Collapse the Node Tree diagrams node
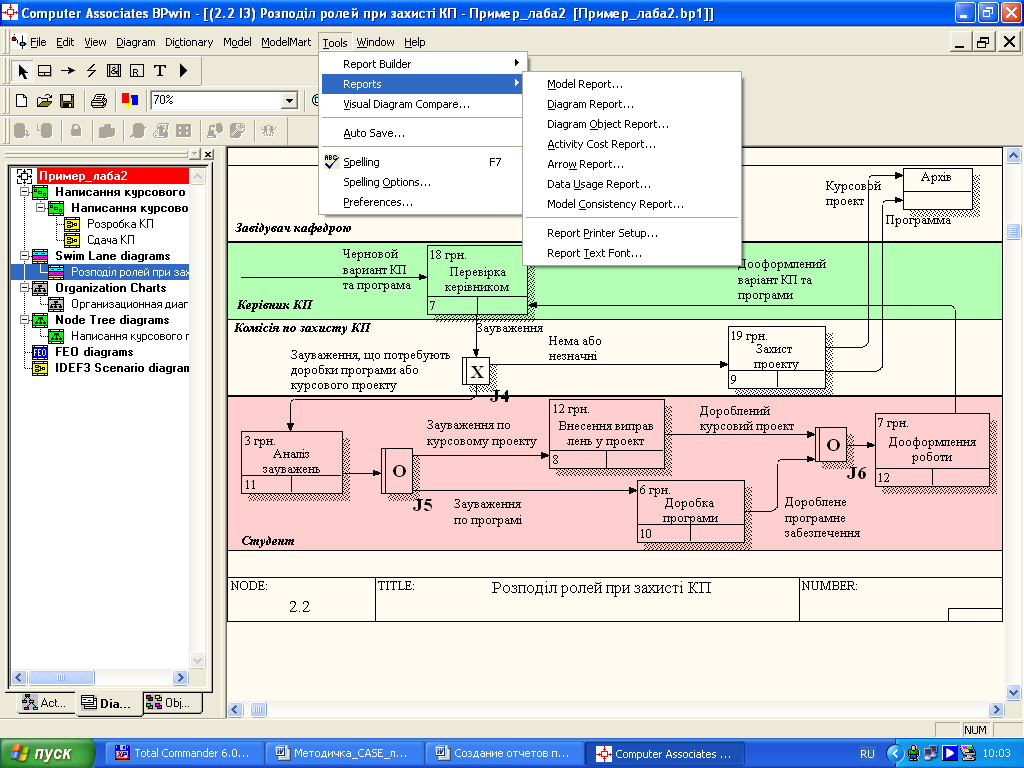Screen dimensions: 1024x768 pyautogui.click(x=24, y=320)
